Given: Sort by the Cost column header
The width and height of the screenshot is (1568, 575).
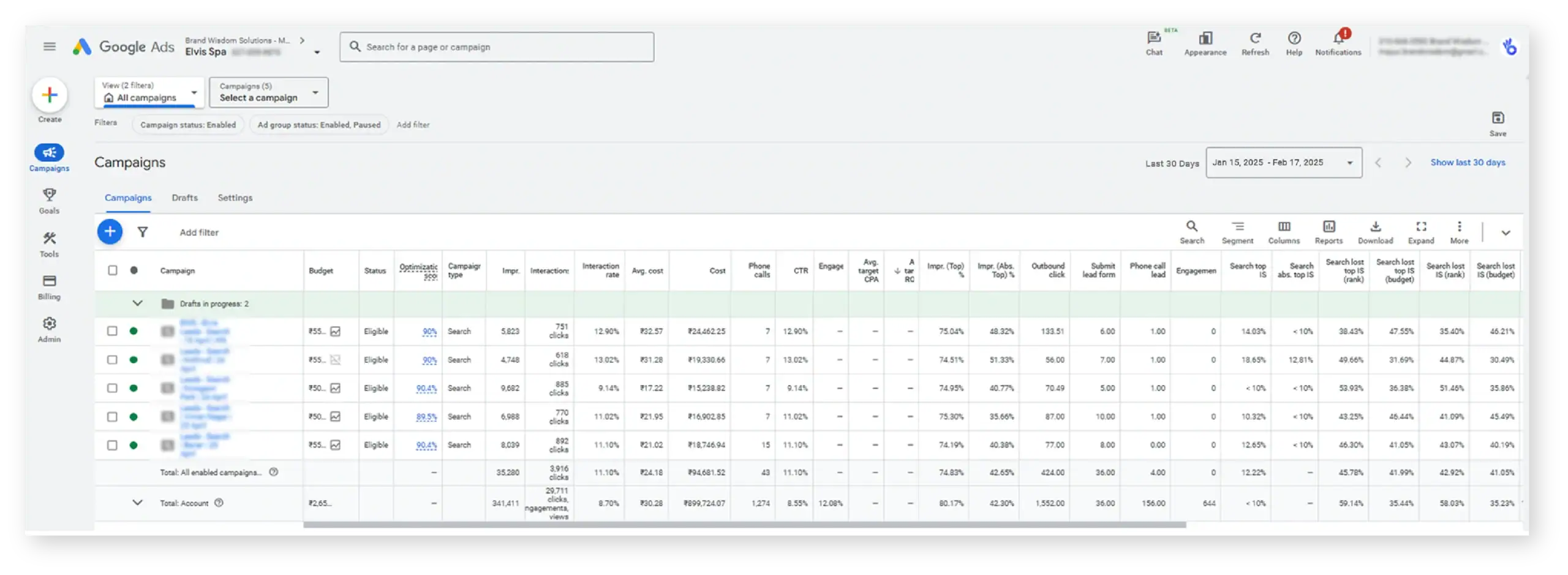Looking at the screenshot, I should (717, 270).
